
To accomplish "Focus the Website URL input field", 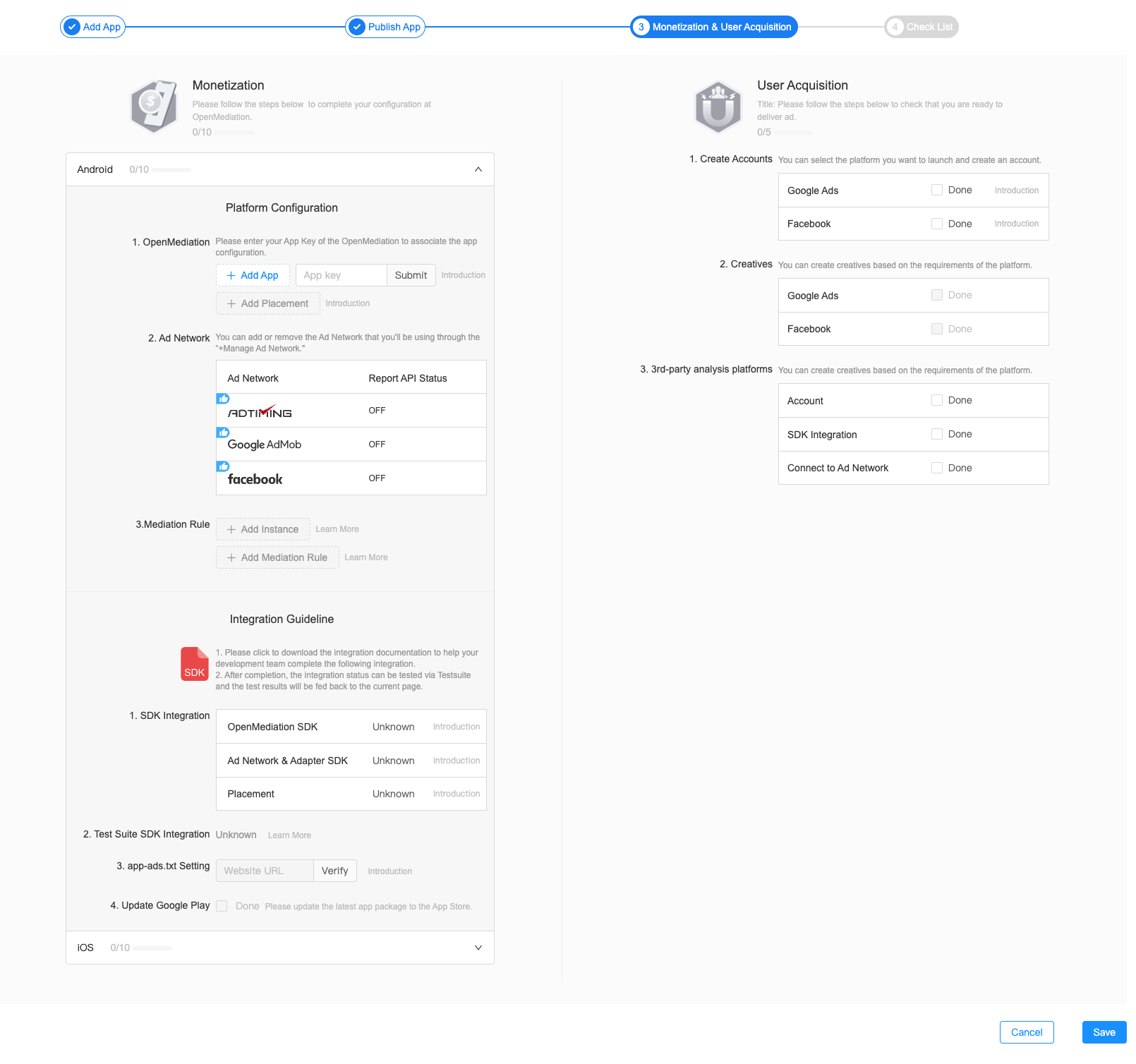I will (265, 871).
